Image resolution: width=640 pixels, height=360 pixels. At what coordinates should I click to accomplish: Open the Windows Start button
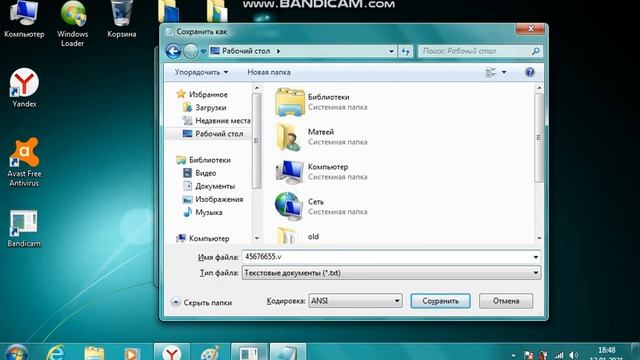[x=17, y=353]
